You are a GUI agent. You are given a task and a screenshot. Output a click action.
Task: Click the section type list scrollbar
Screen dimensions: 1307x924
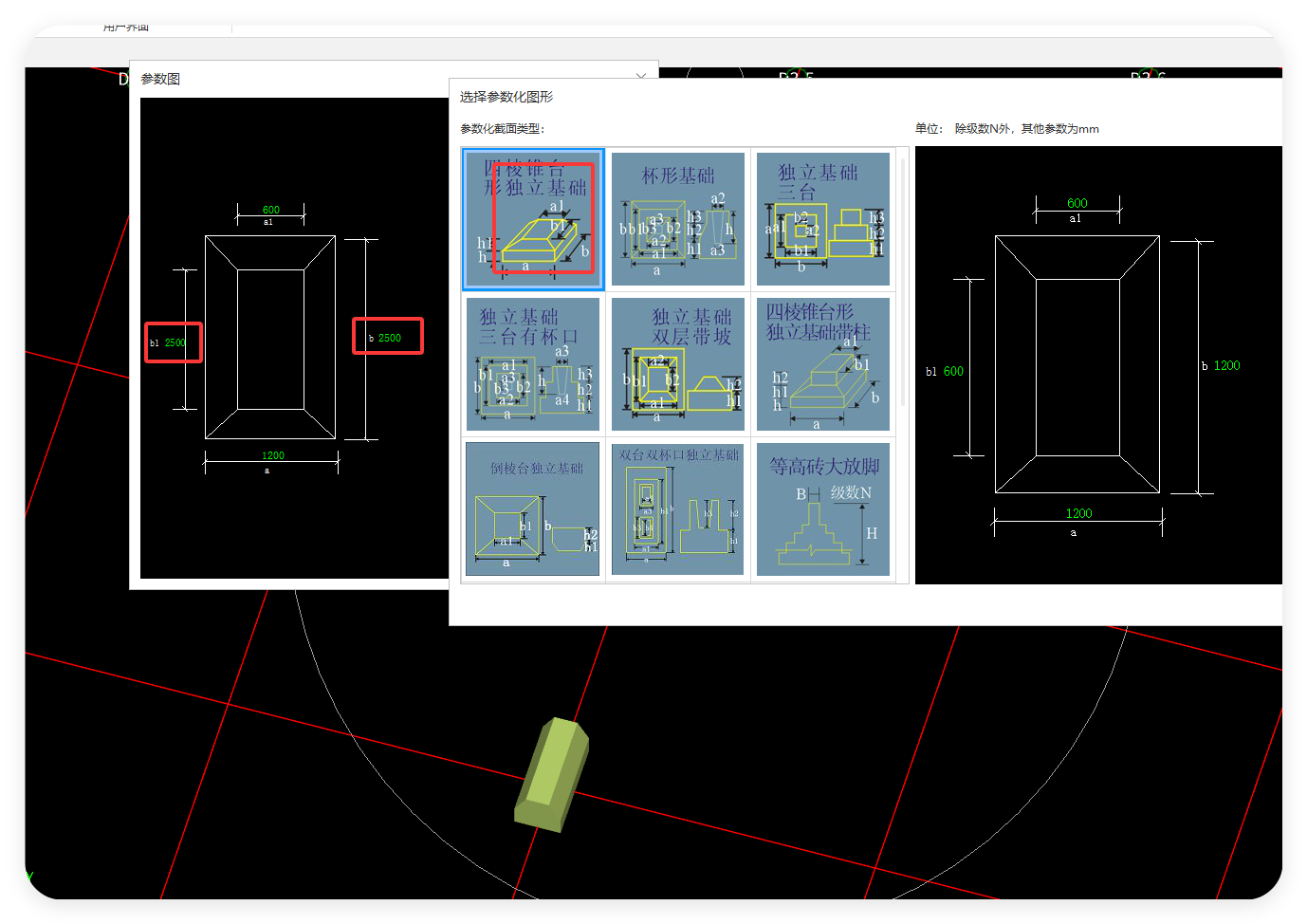click(x=902, y=282)
